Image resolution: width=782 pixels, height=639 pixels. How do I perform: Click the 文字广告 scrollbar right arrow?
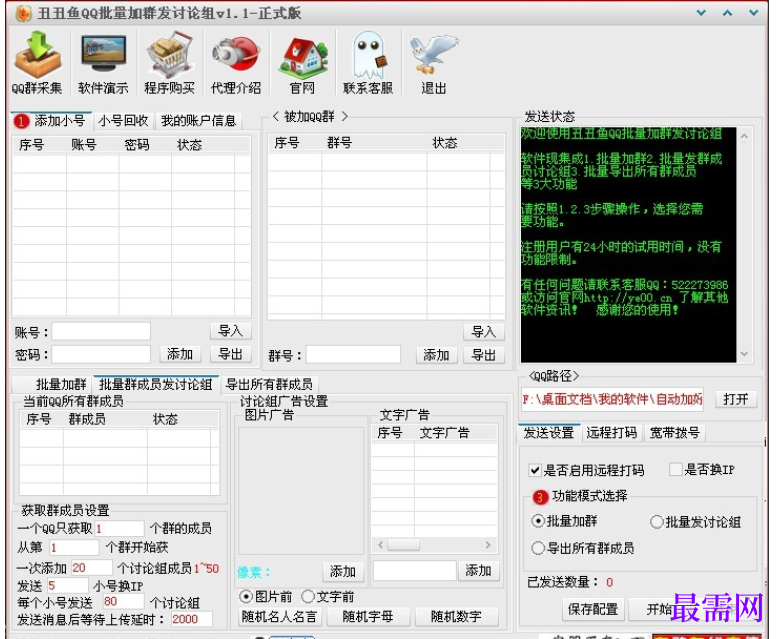coord(488,545)
